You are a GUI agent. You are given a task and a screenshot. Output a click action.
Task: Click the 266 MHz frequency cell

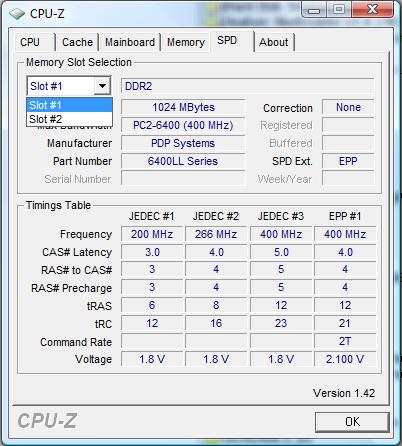[x=216, y=234]
